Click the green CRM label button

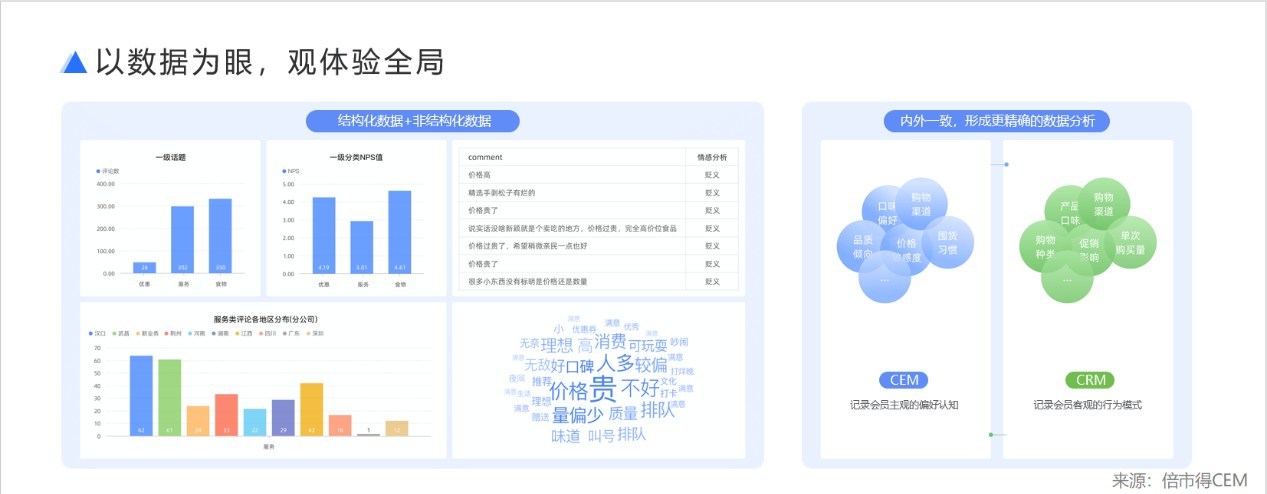1089,380
